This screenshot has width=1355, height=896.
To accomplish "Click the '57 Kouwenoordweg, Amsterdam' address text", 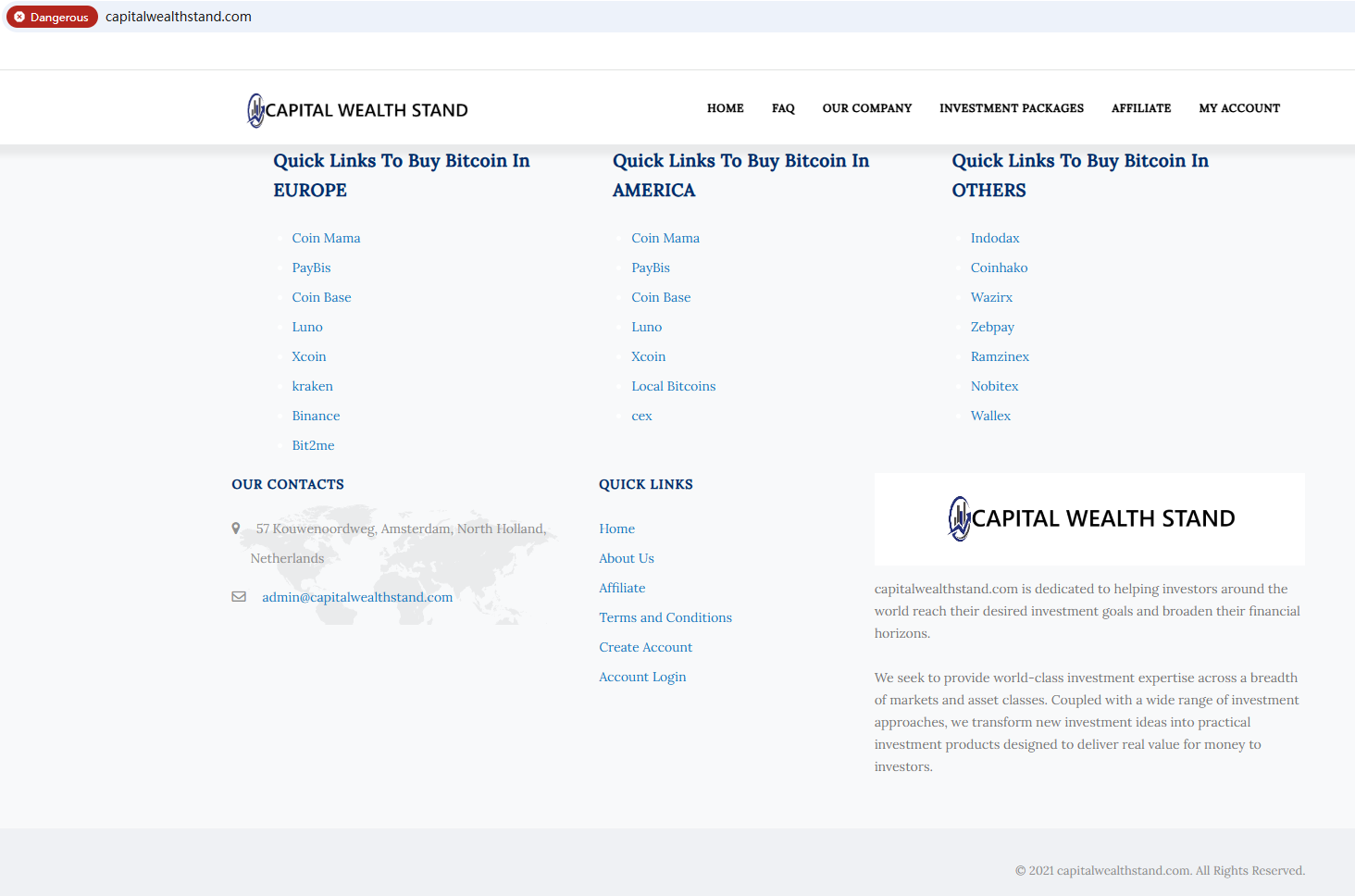I will 399,543.
